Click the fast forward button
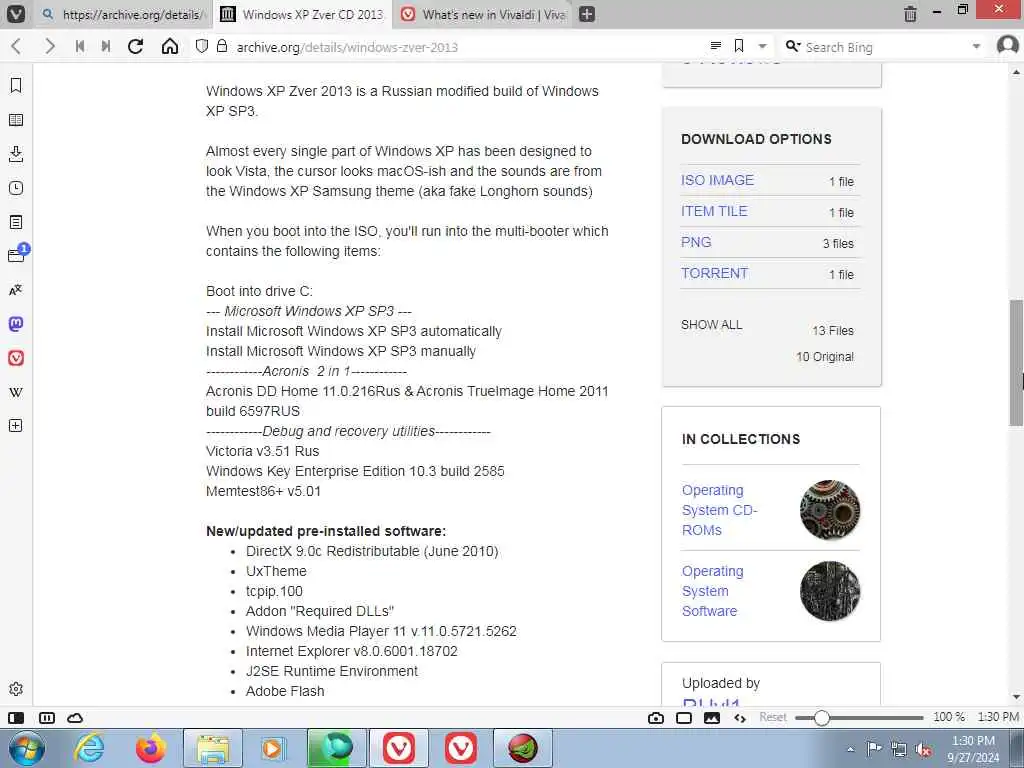Screen dimensions: 1024x768 (106, 46)
